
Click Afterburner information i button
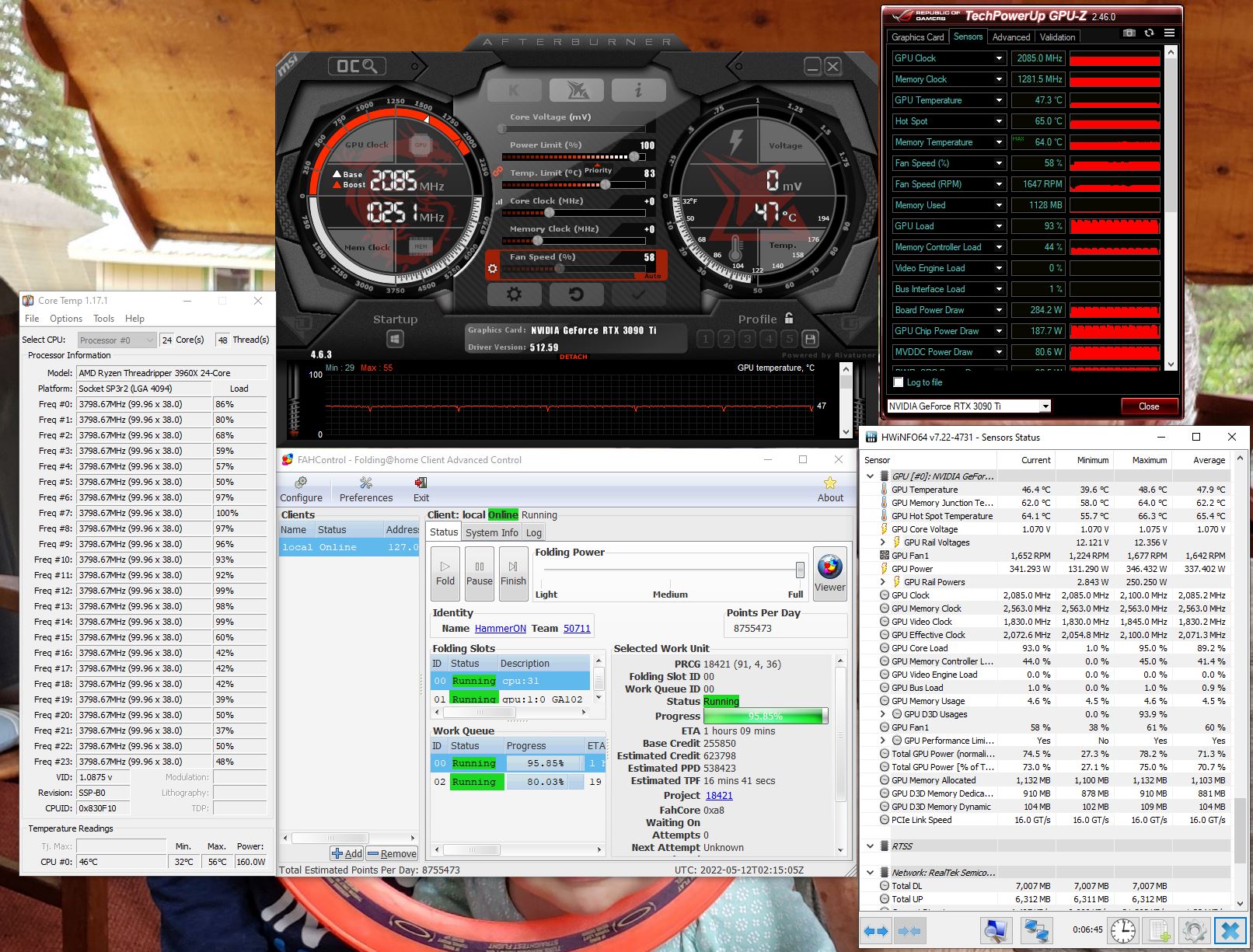638,90
